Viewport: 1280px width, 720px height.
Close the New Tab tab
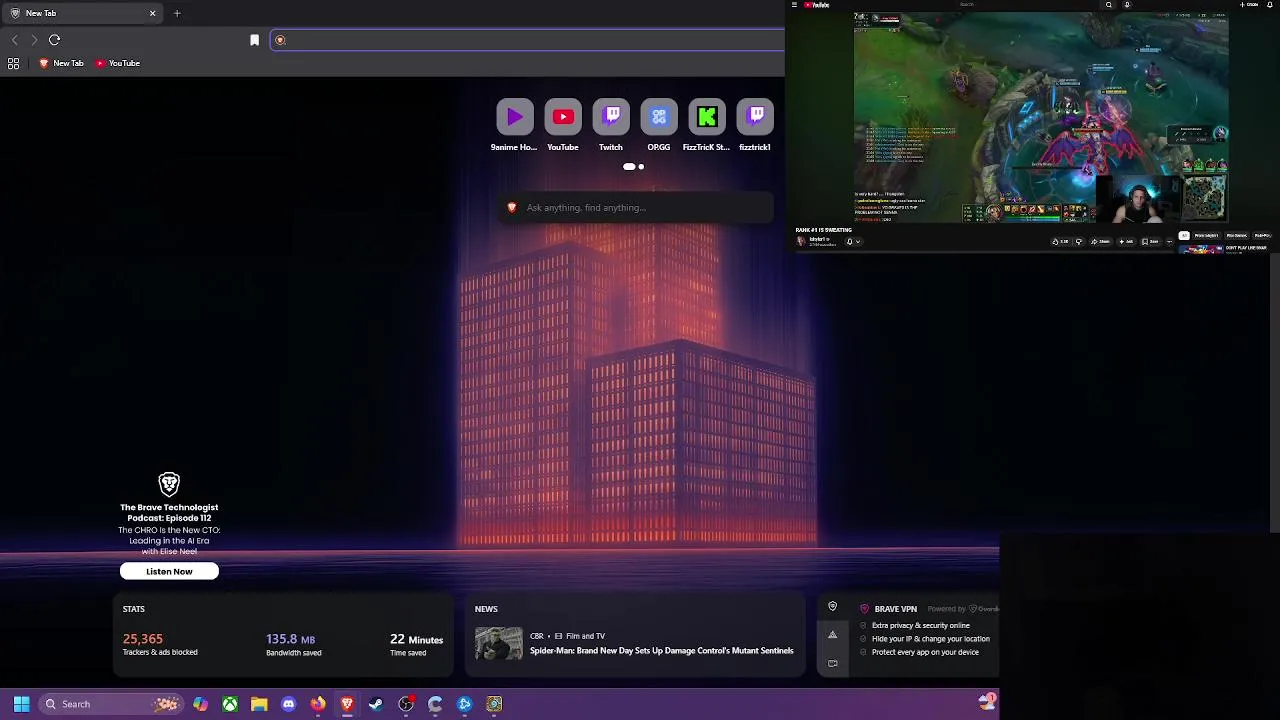[x=152, y=13]
